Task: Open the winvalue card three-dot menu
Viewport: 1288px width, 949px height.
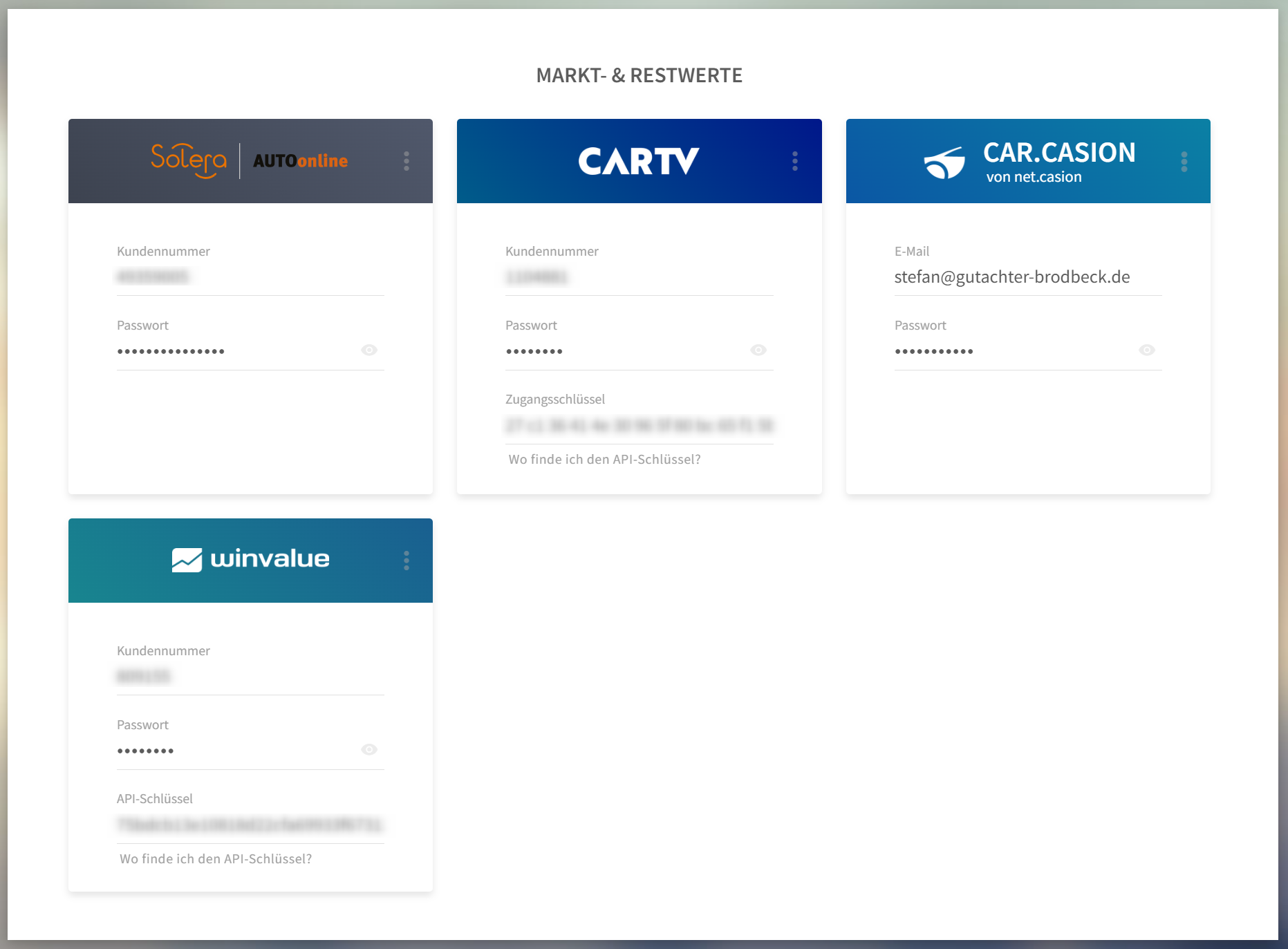Action: (407, 561)
